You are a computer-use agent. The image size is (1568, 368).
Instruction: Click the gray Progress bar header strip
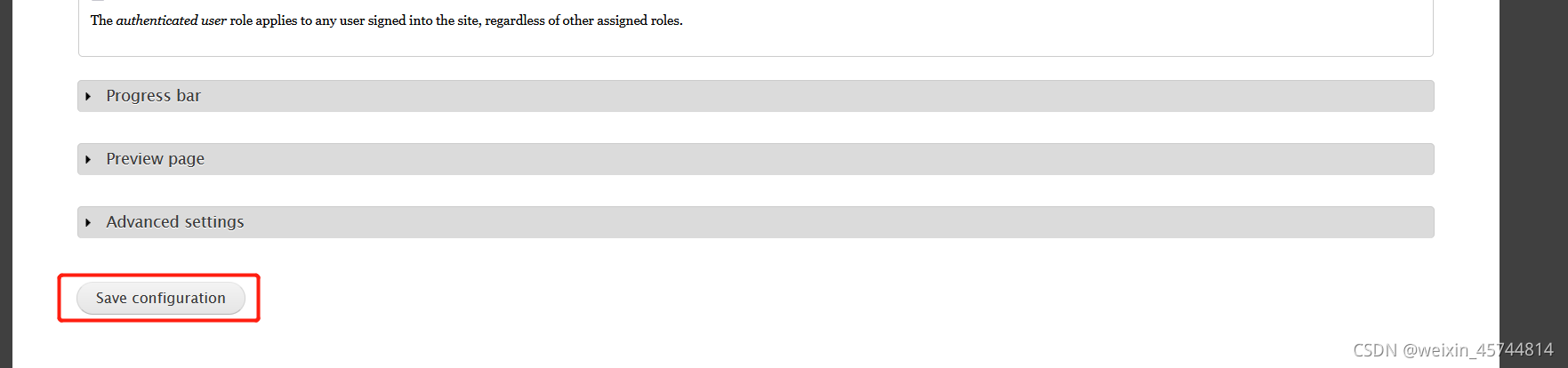point(756,96)
